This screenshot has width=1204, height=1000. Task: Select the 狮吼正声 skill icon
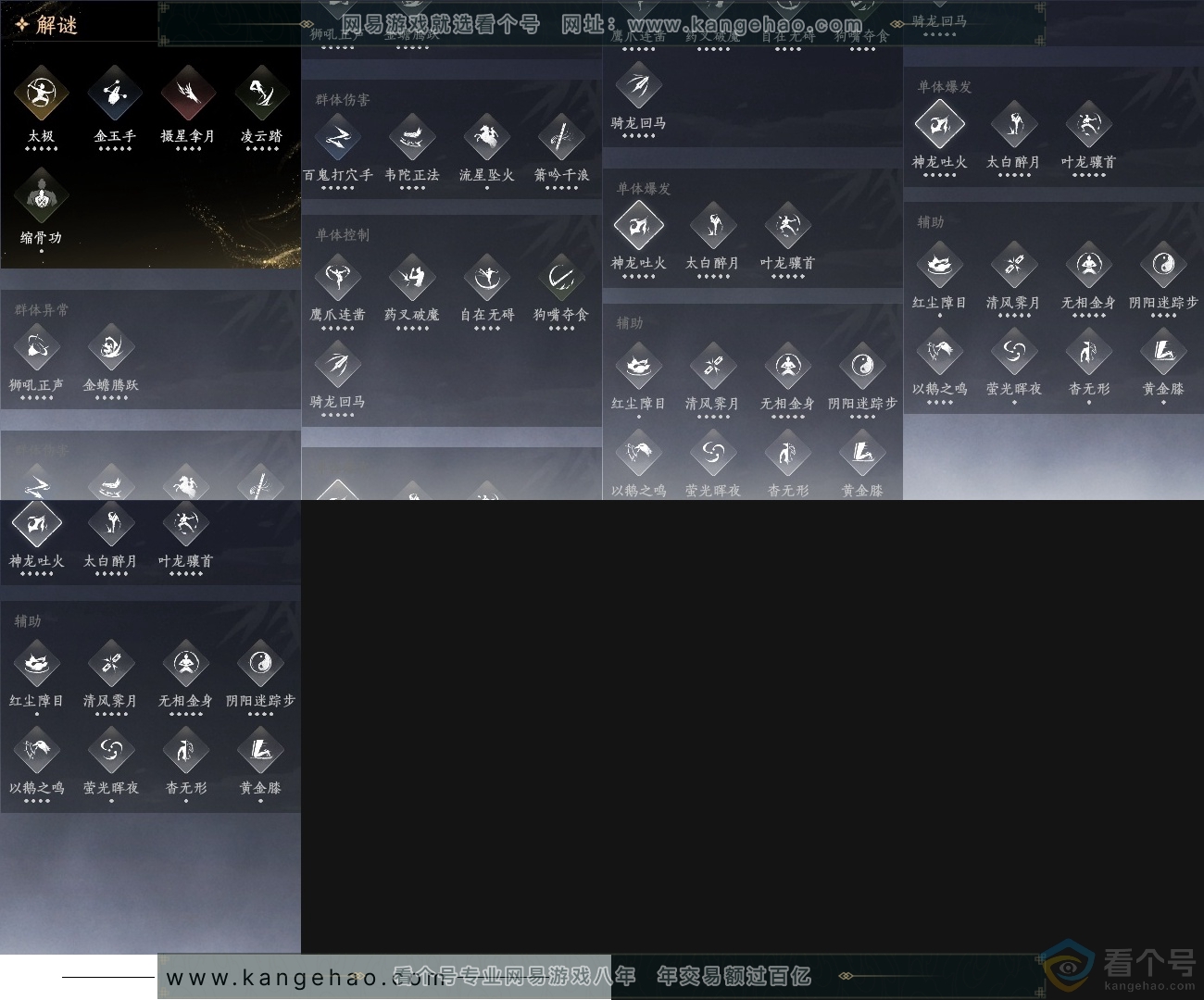(x=37, y=348)
